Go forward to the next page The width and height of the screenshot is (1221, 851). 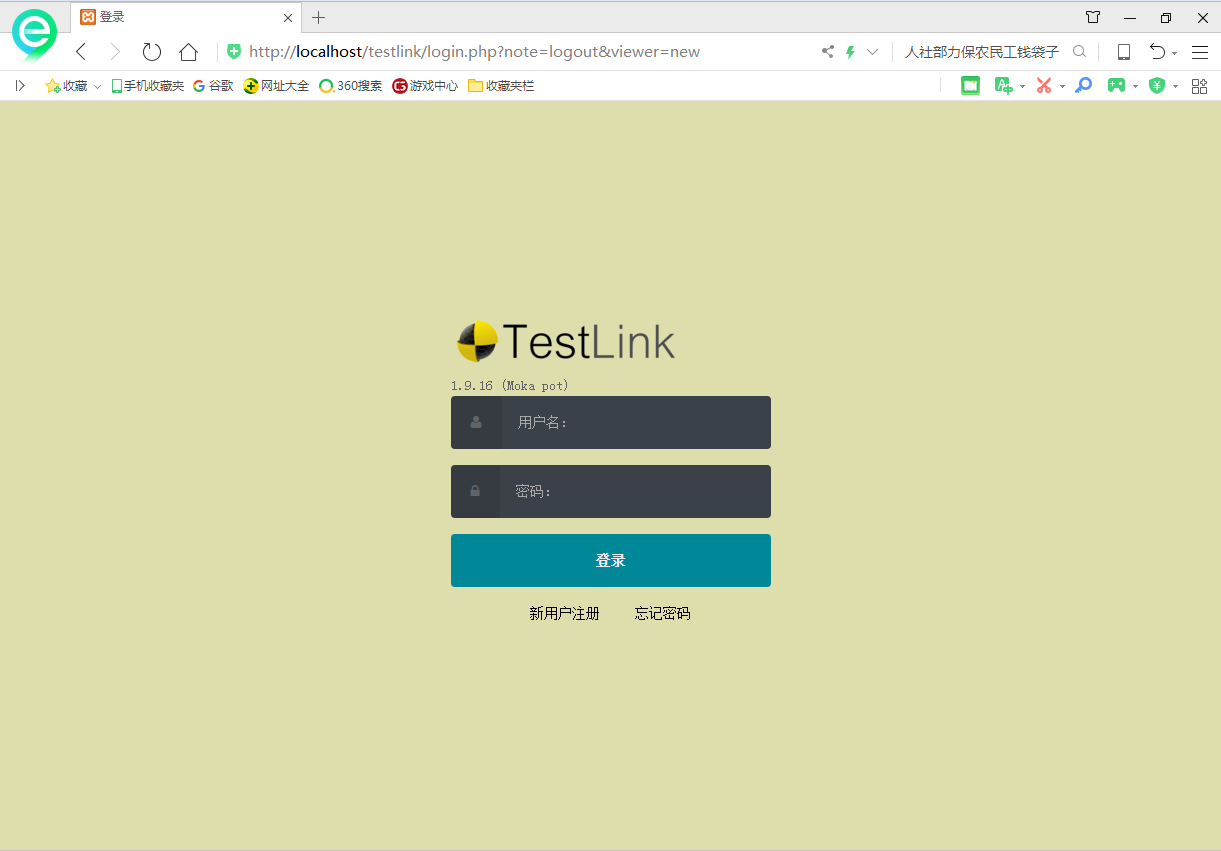[114, 52]
